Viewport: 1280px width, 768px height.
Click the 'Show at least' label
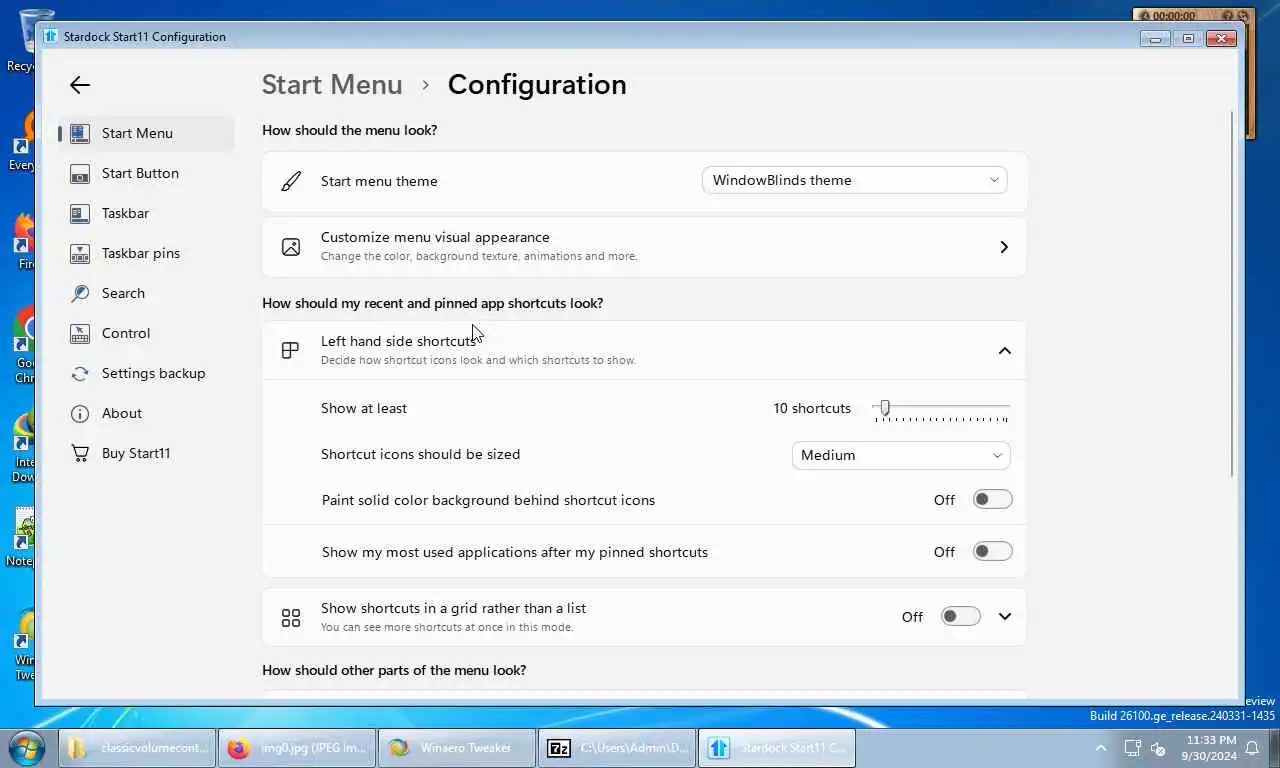[364, 408]
